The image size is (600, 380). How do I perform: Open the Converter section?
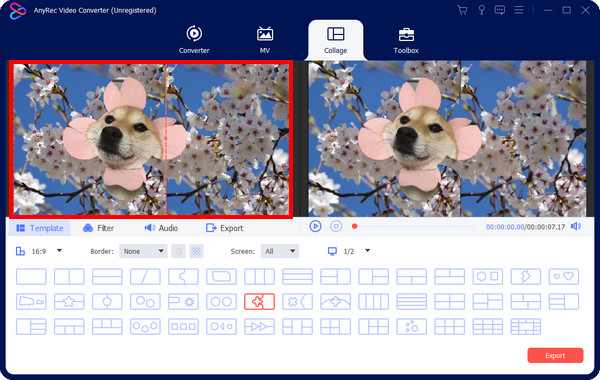[x=194, y=39]
